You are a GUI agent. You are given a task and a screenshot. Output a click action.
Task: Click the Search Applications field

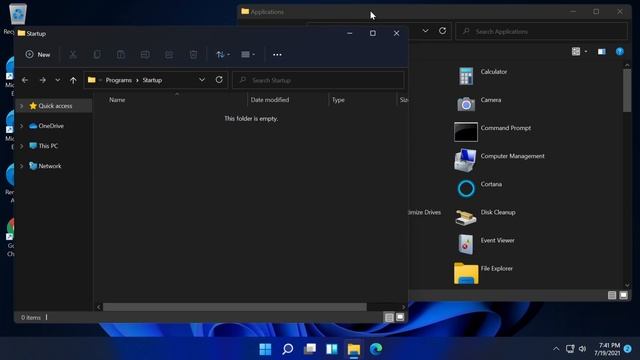coord(541,31)
